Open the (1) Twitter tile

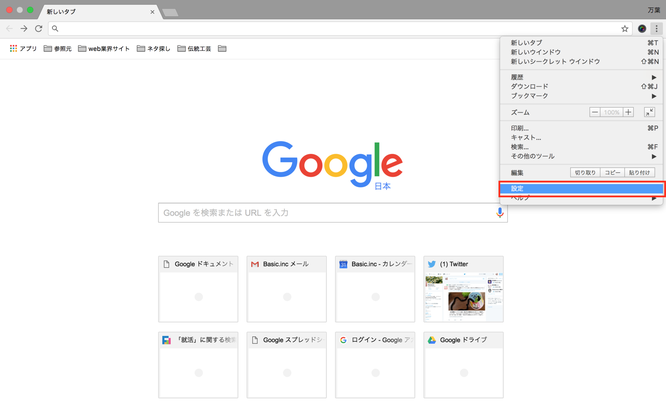coord(463,289)
